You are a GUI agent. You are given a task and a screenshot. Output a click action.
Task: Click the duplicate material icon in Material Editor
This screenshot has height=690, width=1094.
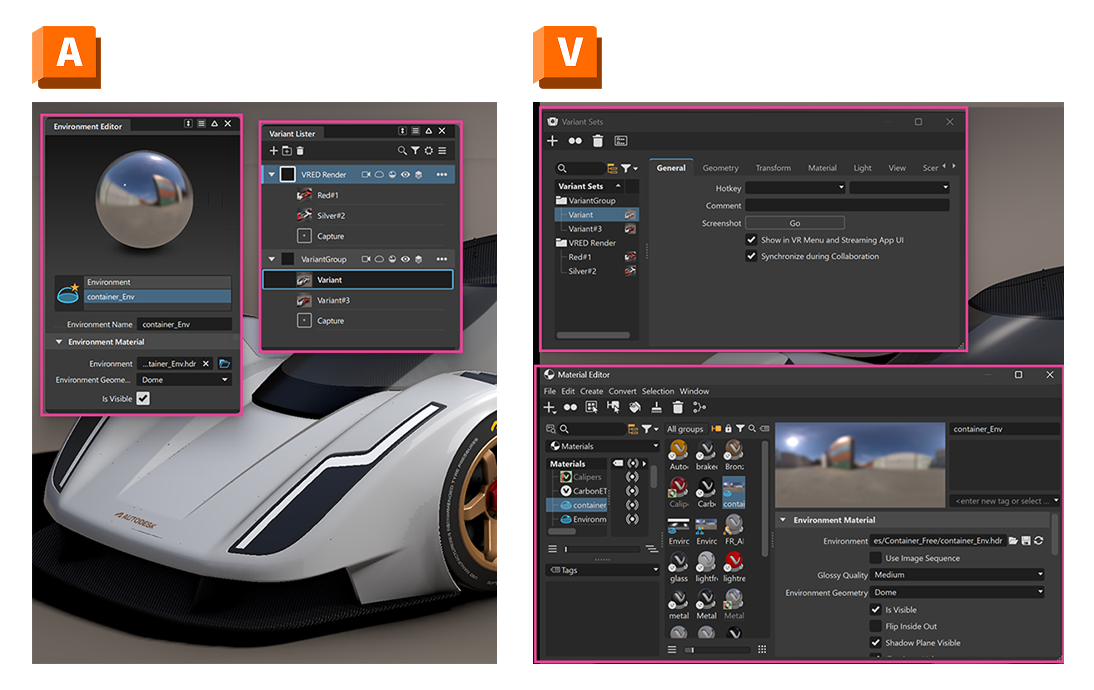(x=571, y=407)
